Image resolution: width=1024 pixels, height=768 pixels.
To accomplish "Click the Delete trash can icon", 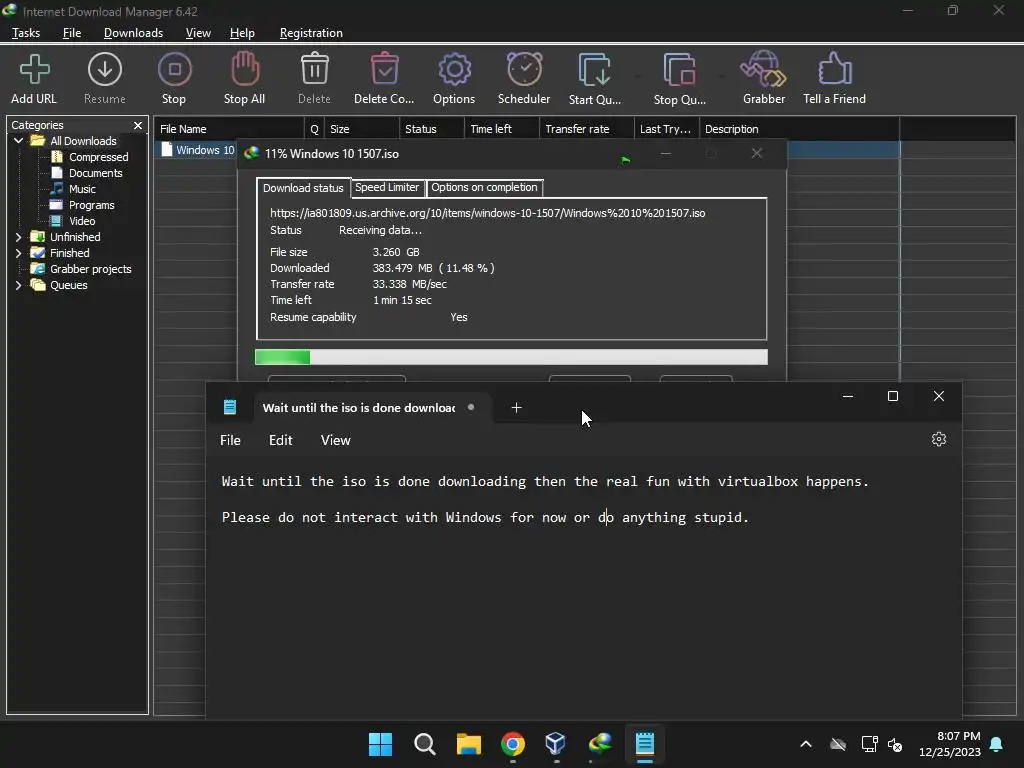I will point(314,69).
